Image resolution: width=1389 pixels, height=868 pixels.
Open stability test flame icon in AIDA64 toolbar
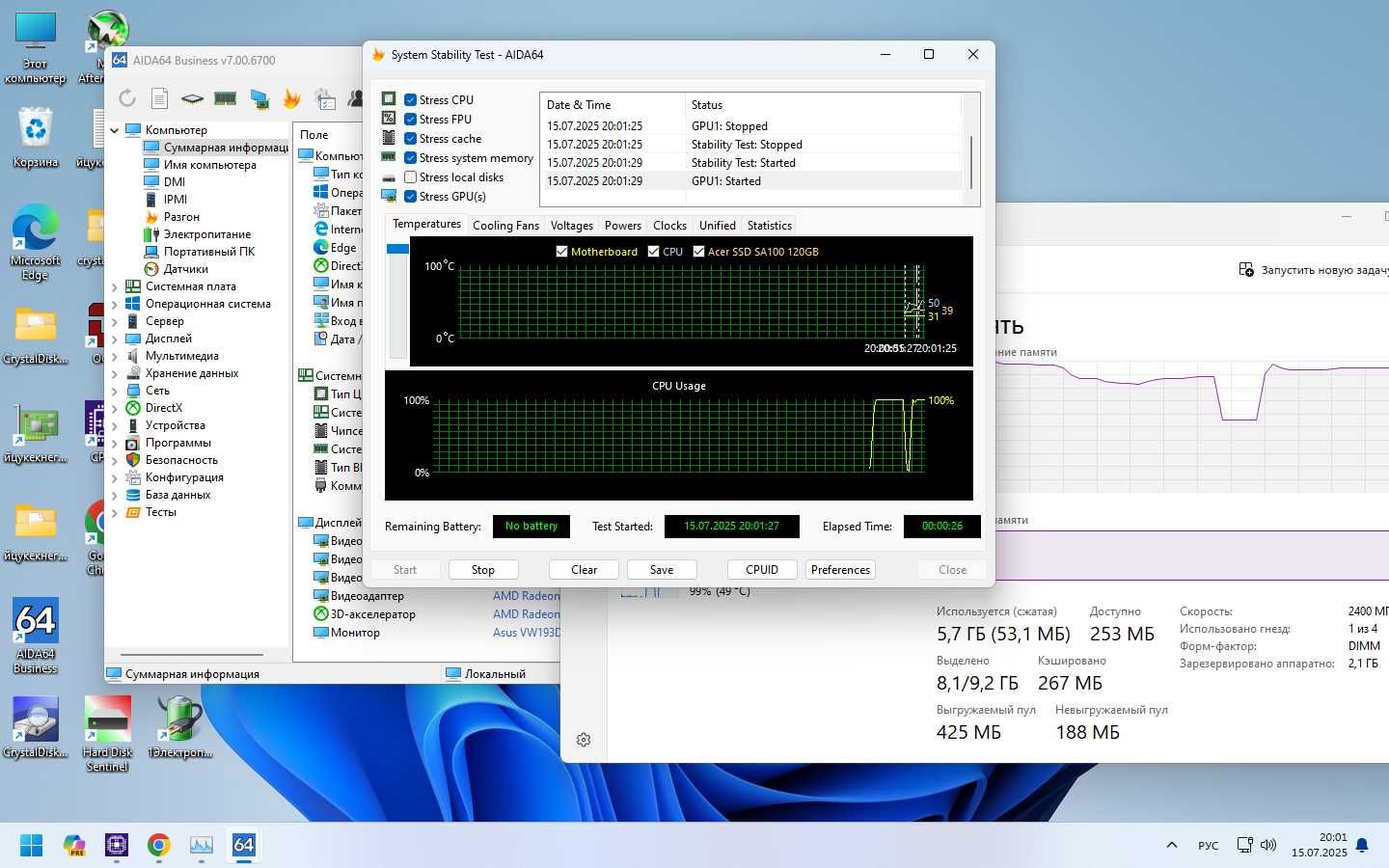click(291, 97)
